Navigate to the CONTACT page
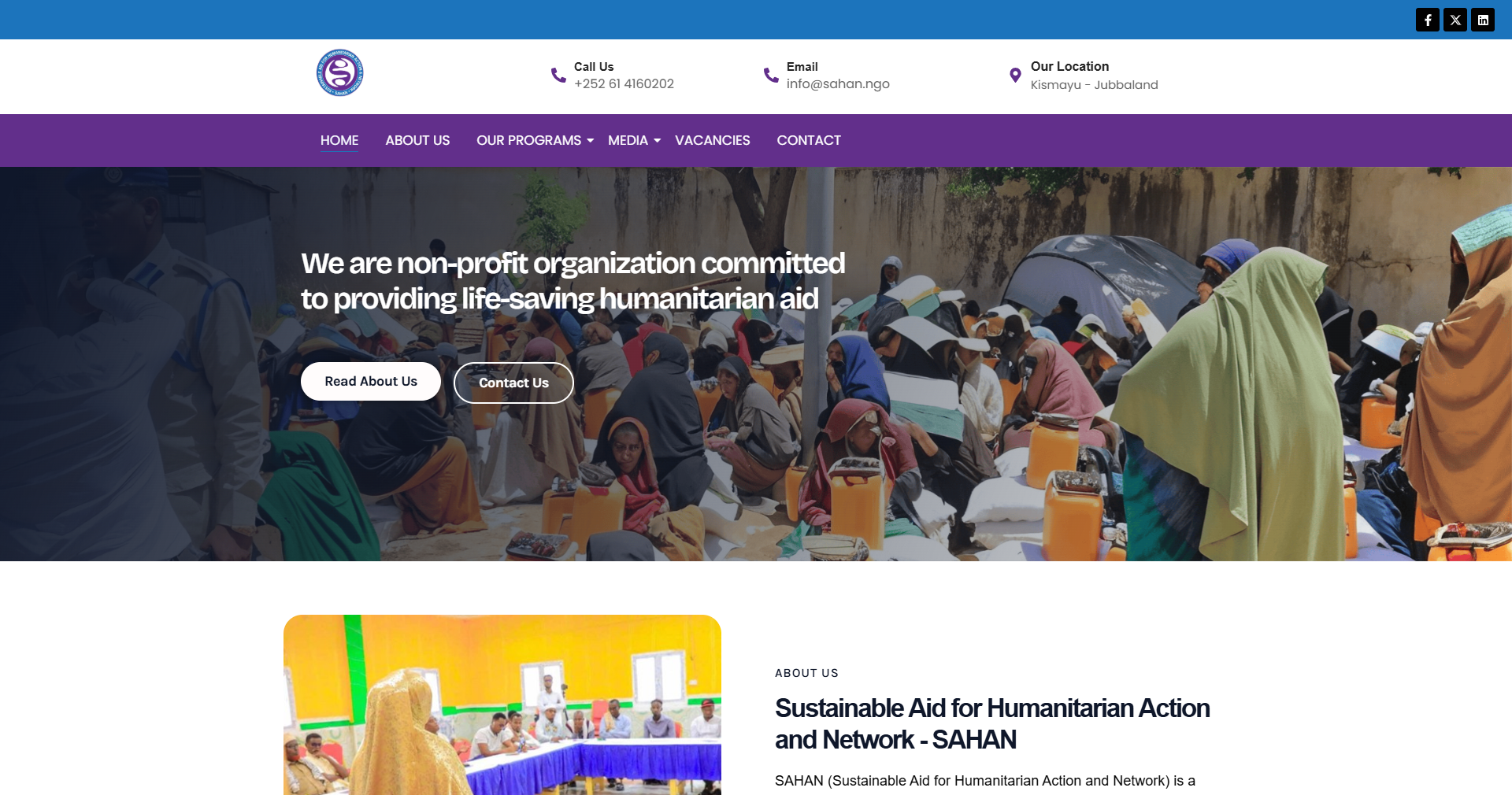1512x795 pixels. tap(809, 140)
